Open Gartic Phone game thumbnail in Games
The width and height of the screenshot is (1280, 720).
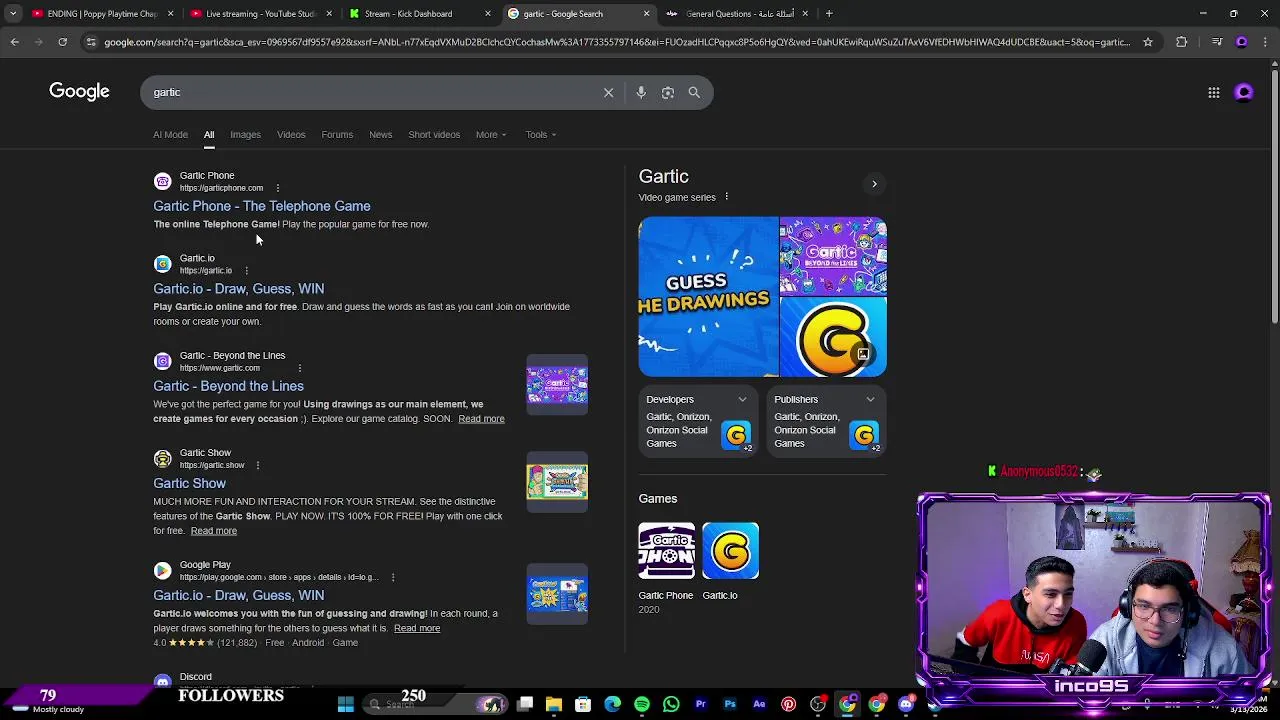tap(666, 551)
